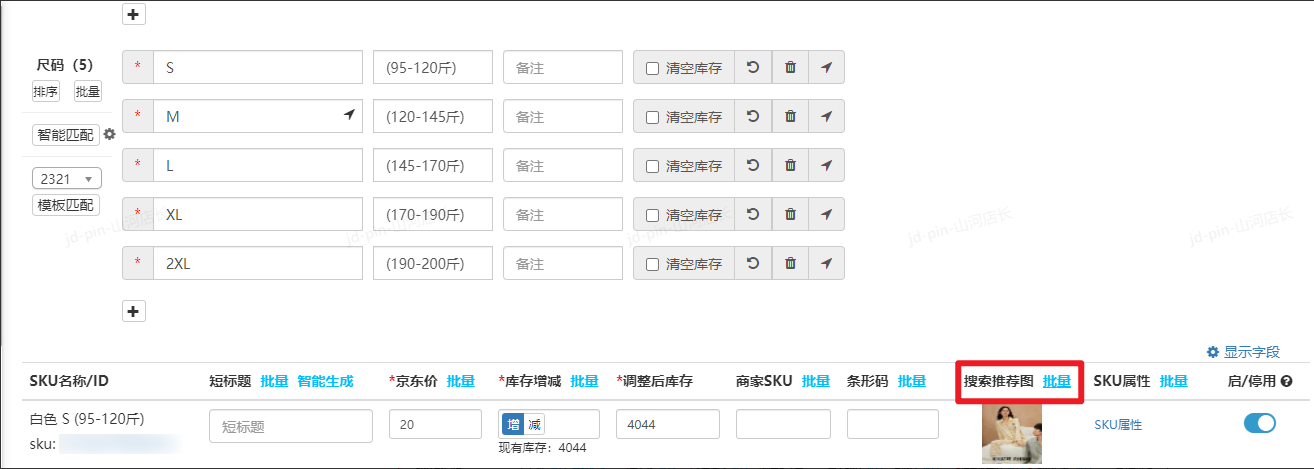The height and width of the screenshot is (469, 1314).
Task: Click the 京东价 input field showing 20
Action: point(435,424)
